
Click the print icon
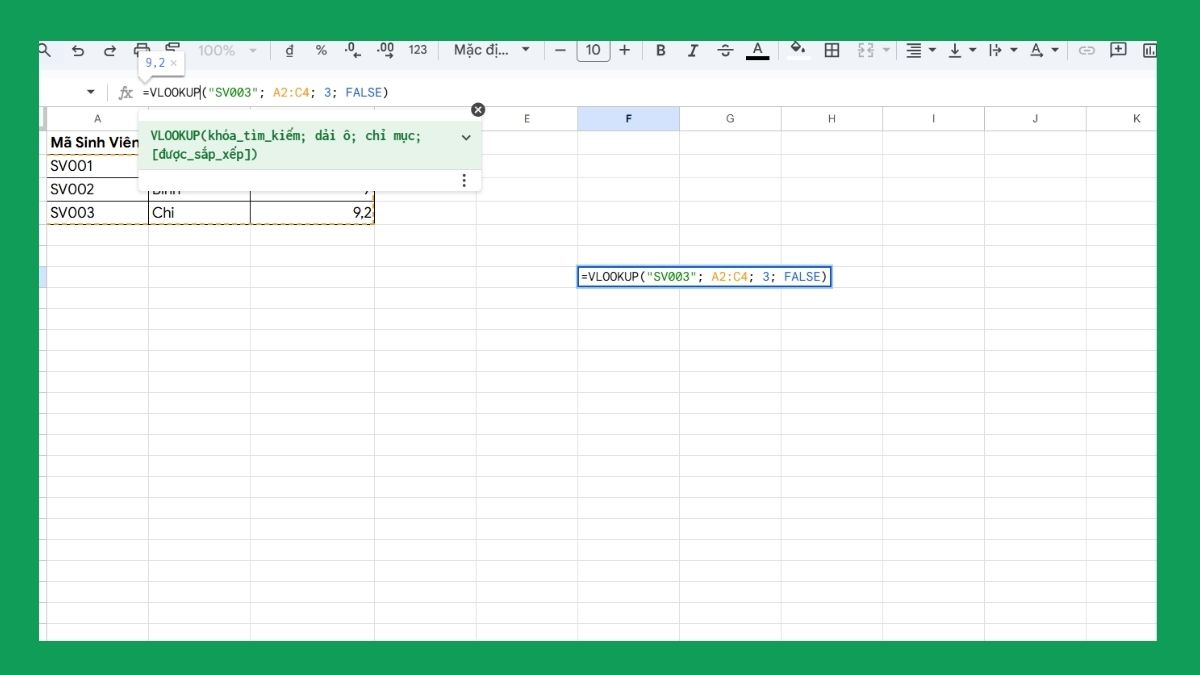pos(140,49)
